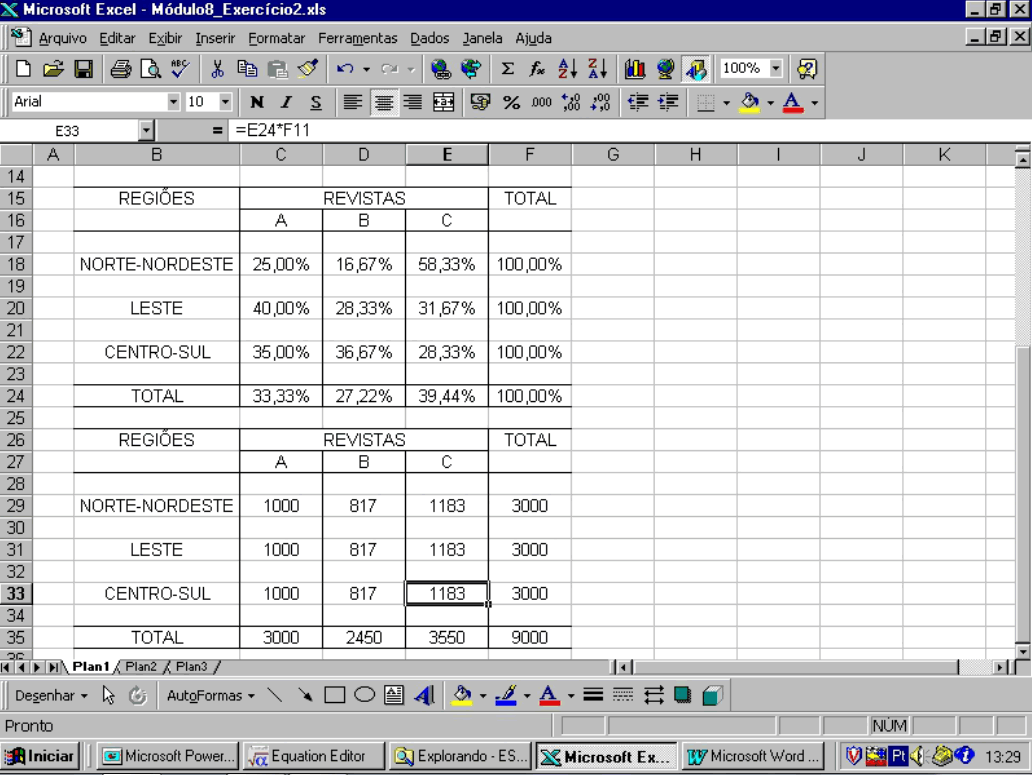Toggle Bold formatting (N button)

click(257, 102)
